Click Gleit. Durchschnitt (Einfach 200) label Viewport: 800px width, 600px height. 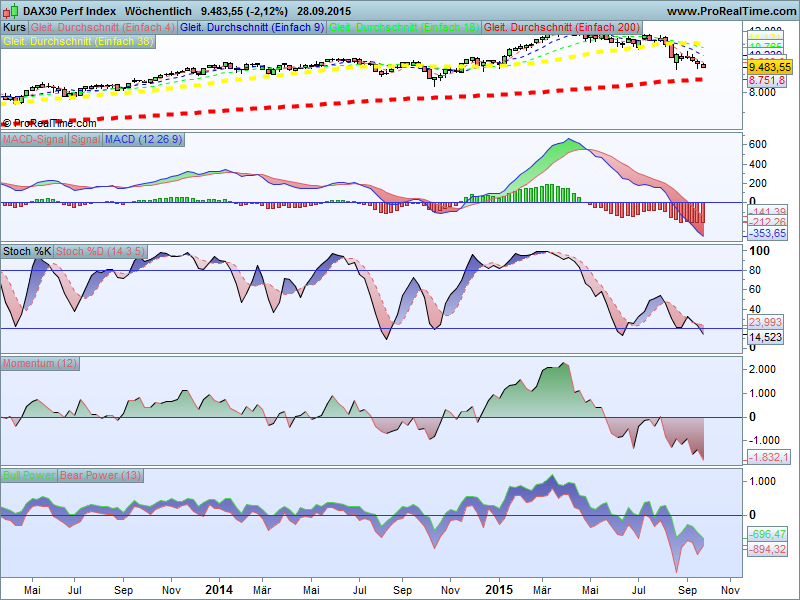[562, 27]
